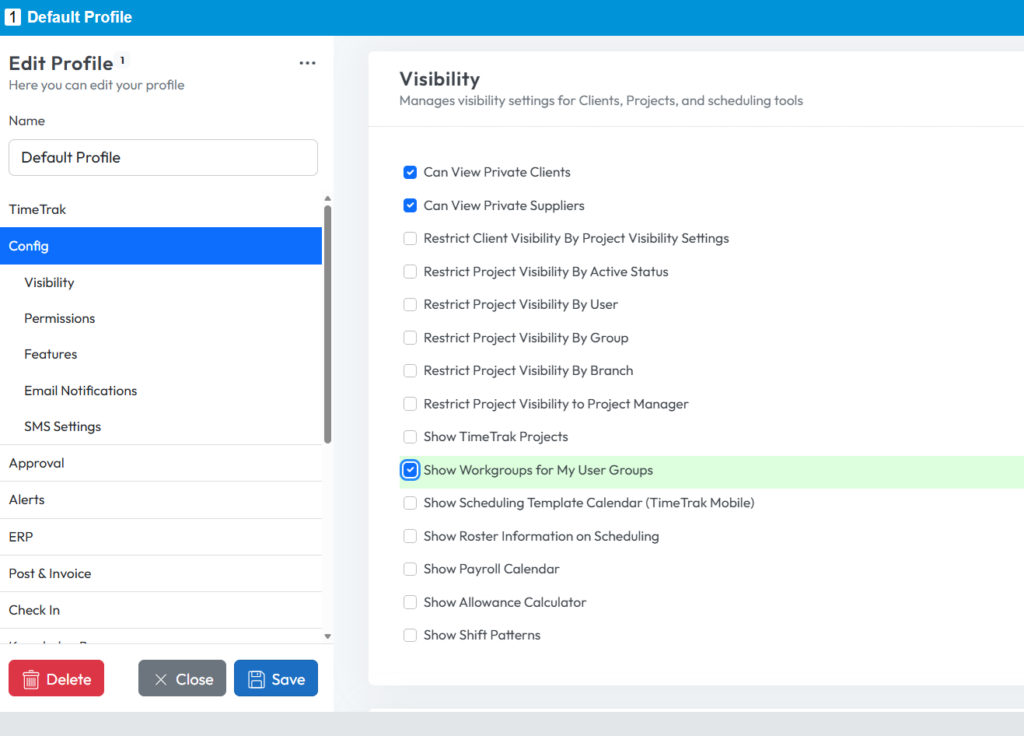The height and width of the screenshot is (736, 1024).
Task: Go to SMS Settings
Action: [63, 426]
